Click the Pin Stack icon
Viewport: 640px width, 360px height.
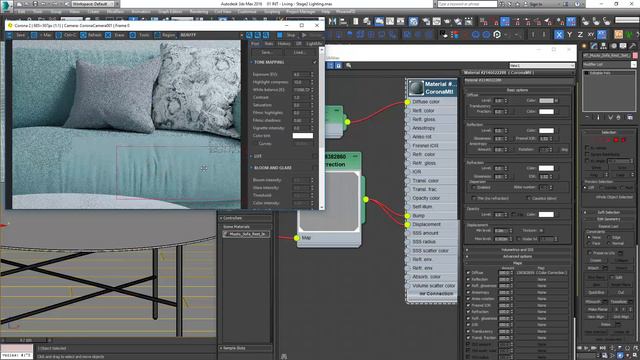pyautogui.click(x=587, y=117)
